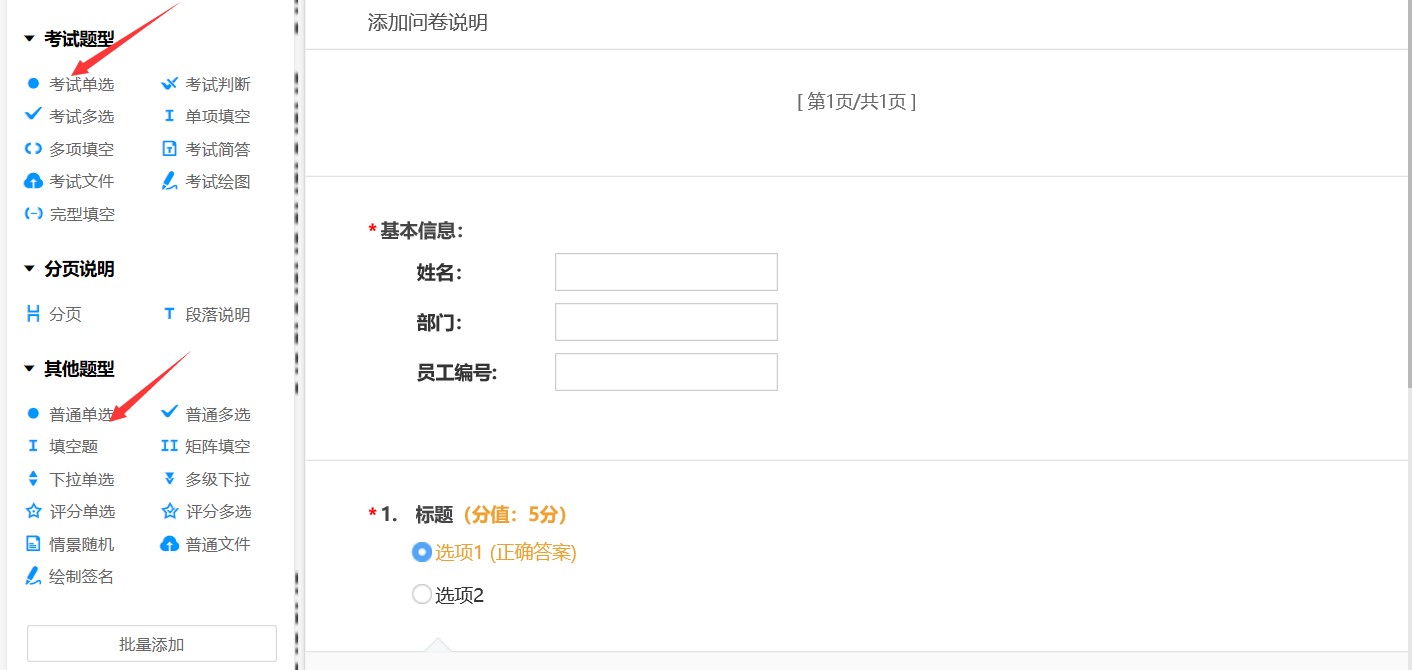Collapse the 考试题型 section

(30, 39)
